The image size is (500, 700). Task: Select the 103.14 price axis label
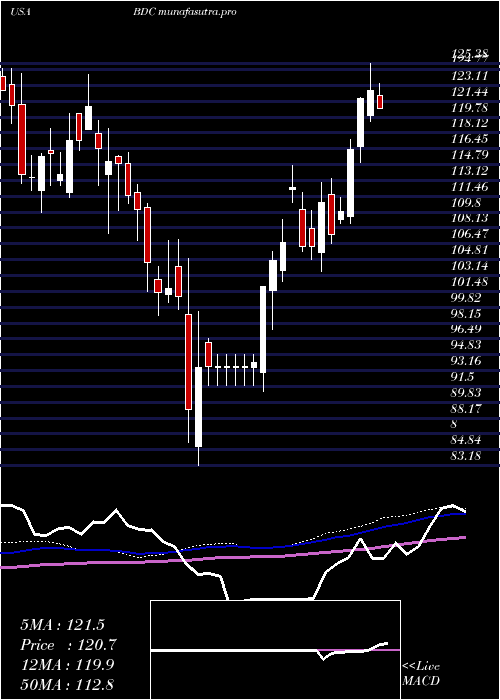click(469, 267)
